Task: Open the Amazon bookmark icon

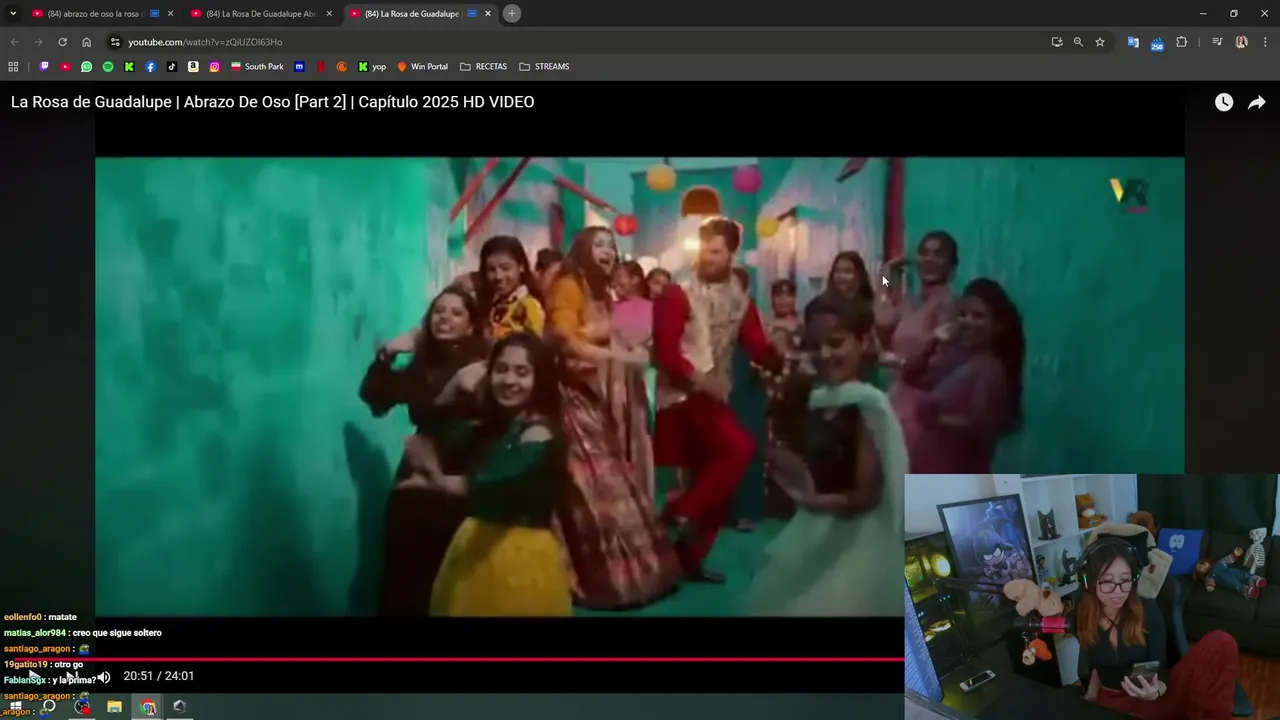Action: [x=193, y=67]
